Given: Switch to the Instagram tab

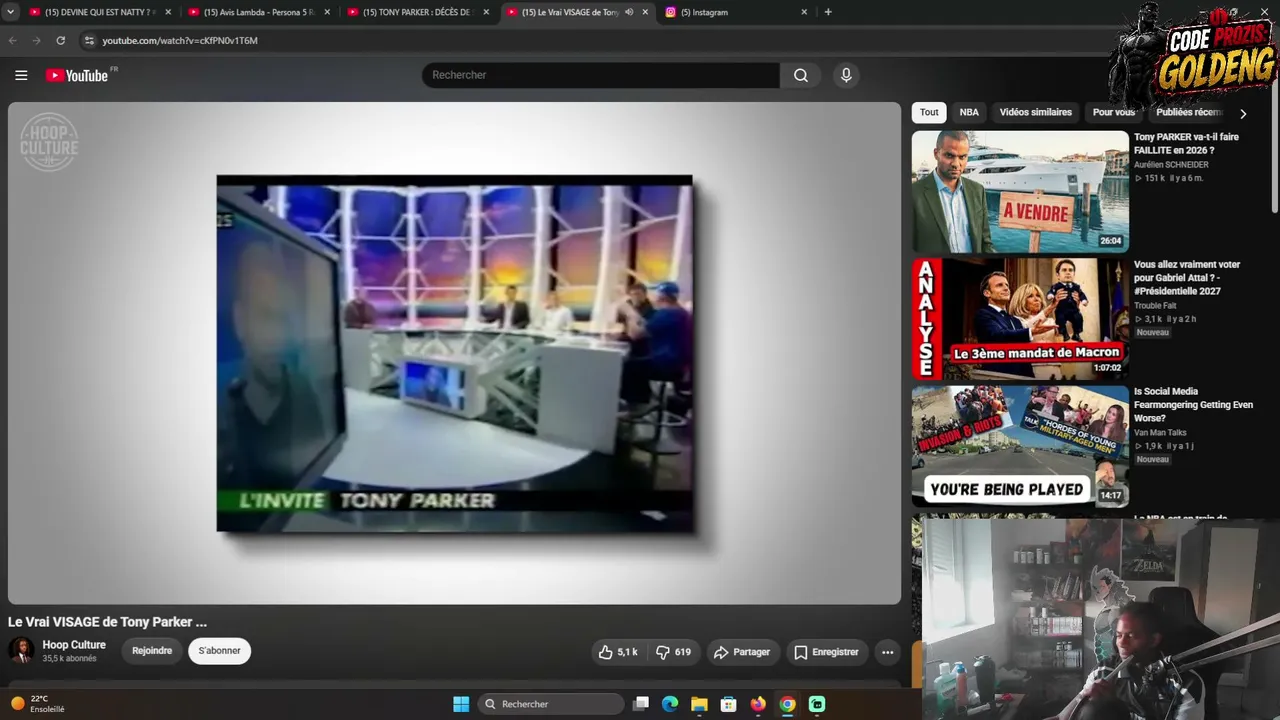Looking at the screenshot, I should coord(736,12).
